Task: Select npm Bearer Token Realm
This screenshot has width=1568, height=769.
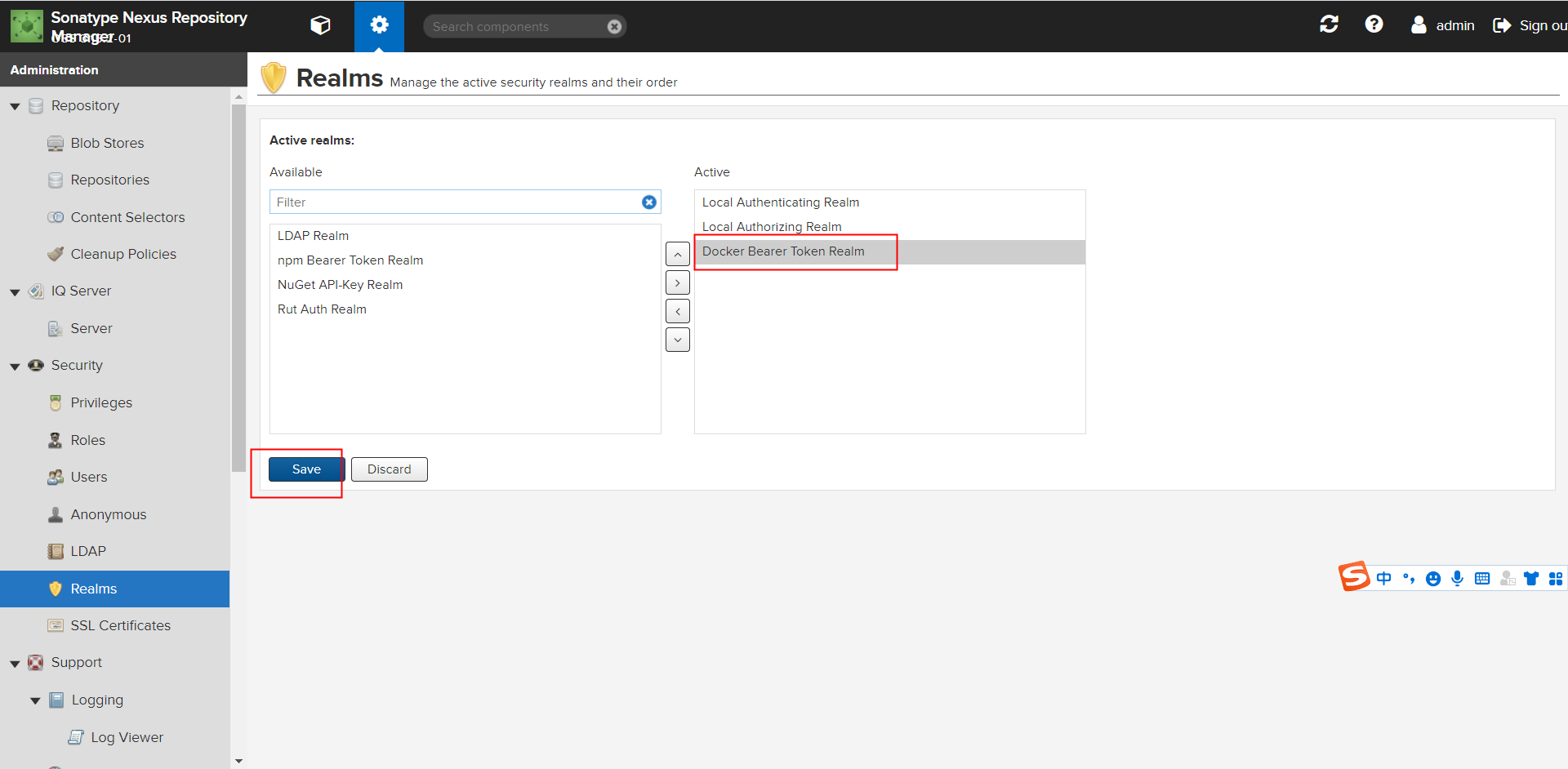Action: 465,260
